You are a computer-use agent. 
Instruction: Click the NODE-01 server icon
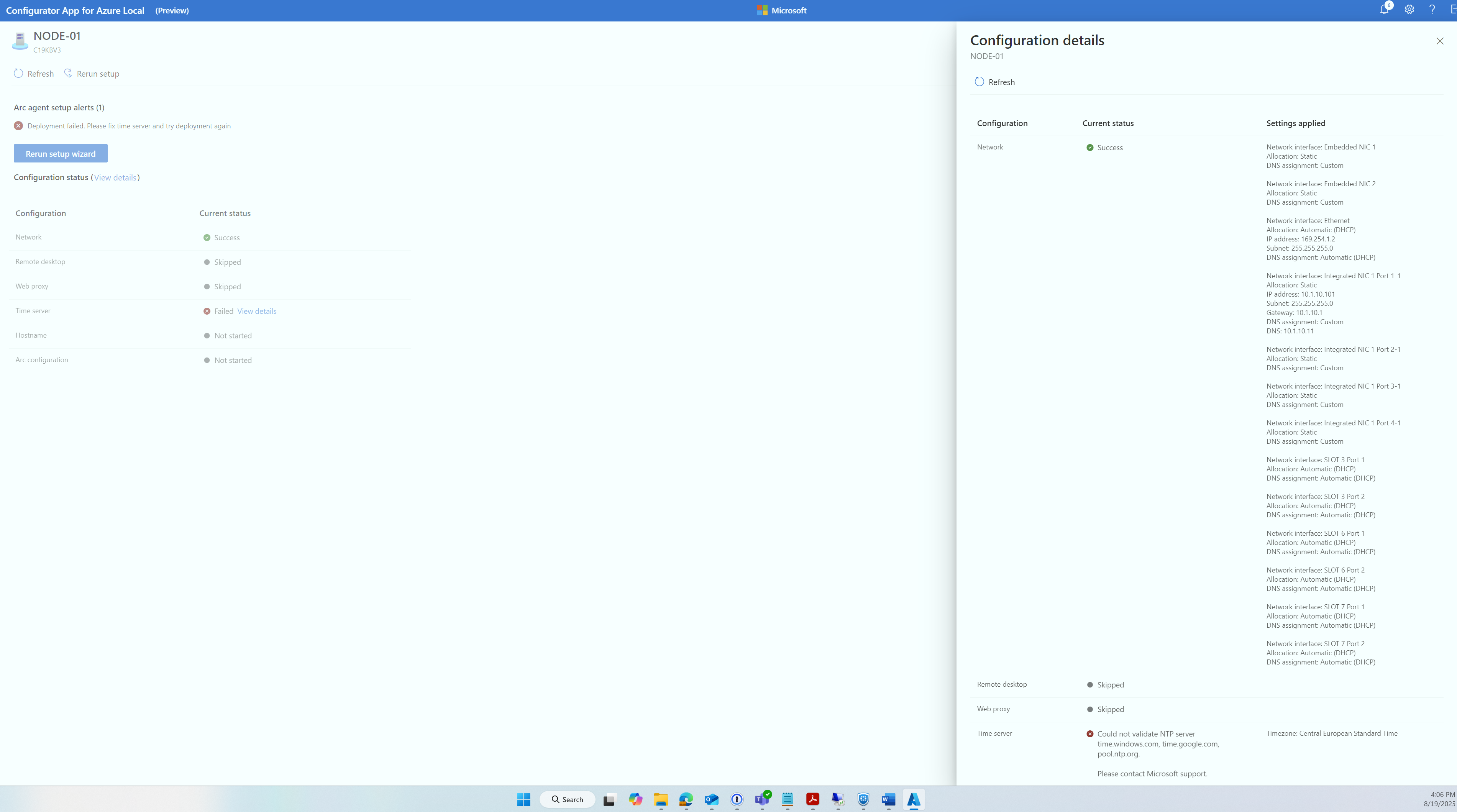coord(20,41)
